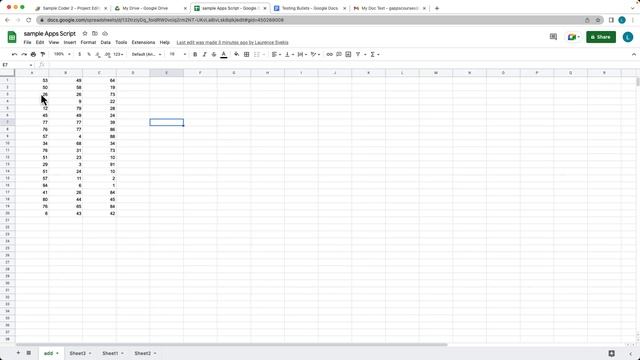
Task: Increase decimal places icon
Action: [107, 54]
